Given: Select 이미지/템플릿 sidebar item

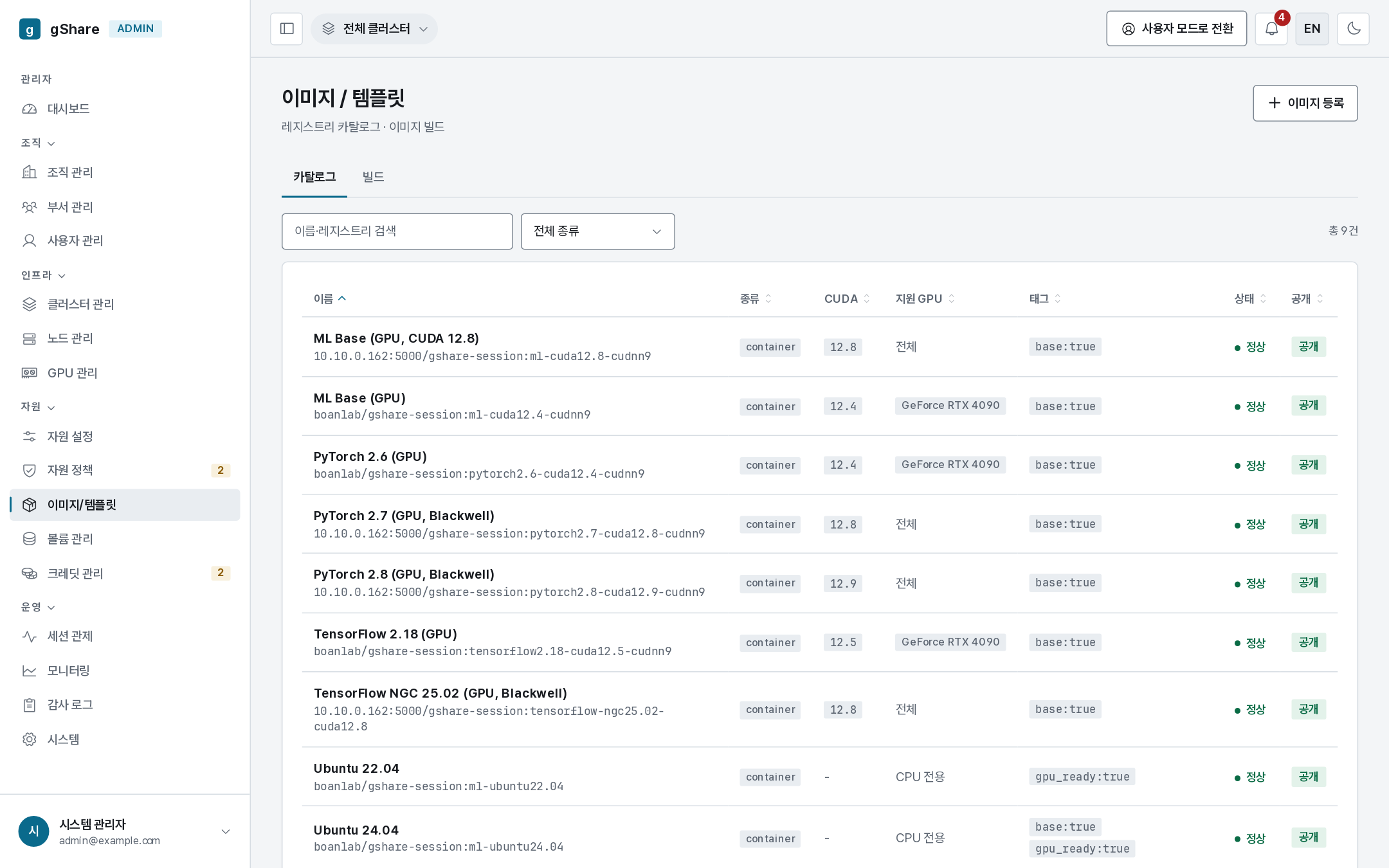Looking at the screenshot, I should point(125,505).
